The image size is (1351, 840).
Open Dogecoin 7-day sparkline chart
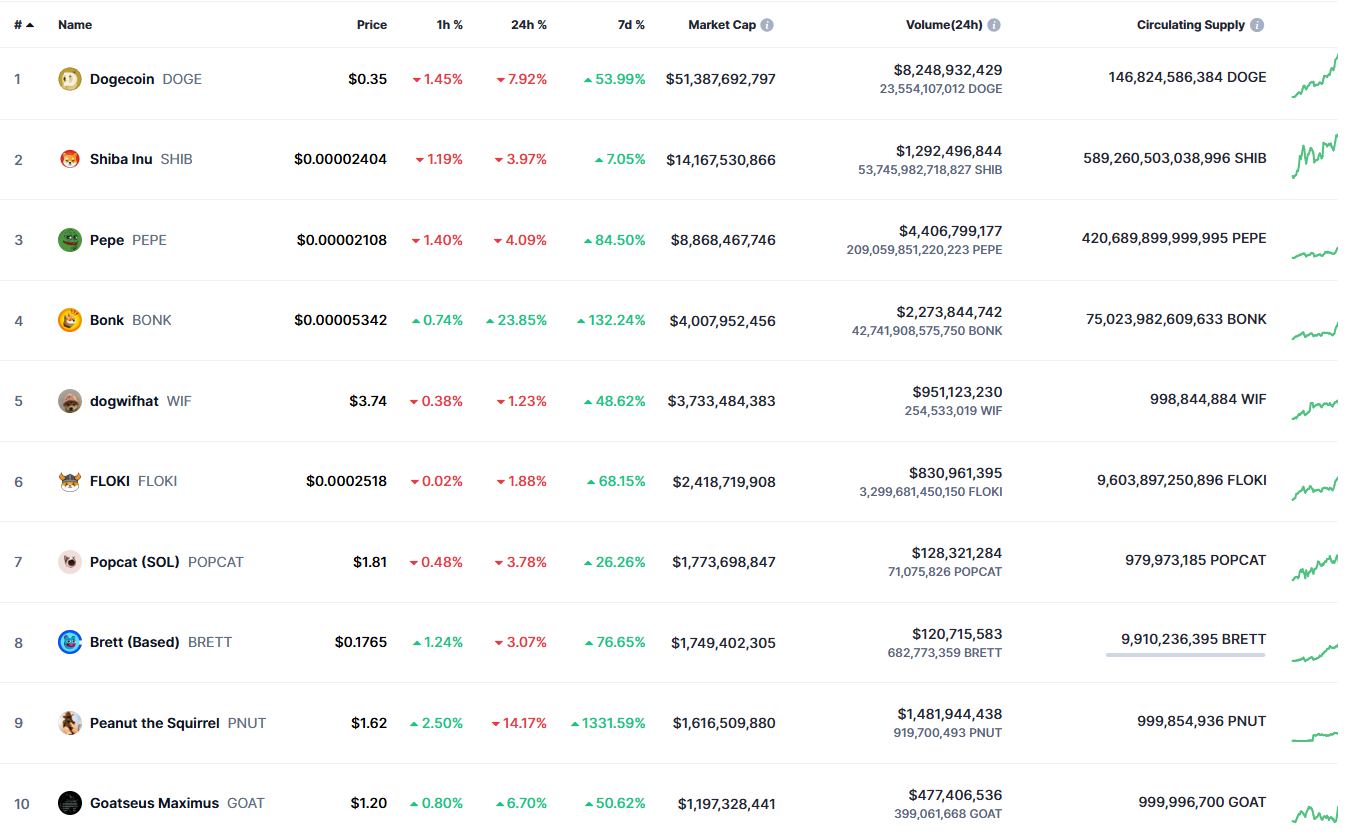[x=1314, y=78]
